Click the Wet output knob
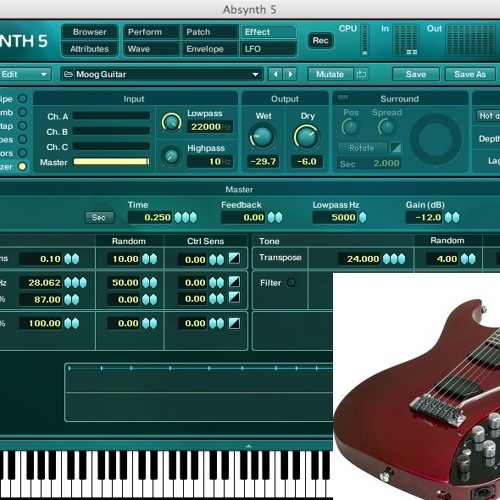 coord(263,137)
